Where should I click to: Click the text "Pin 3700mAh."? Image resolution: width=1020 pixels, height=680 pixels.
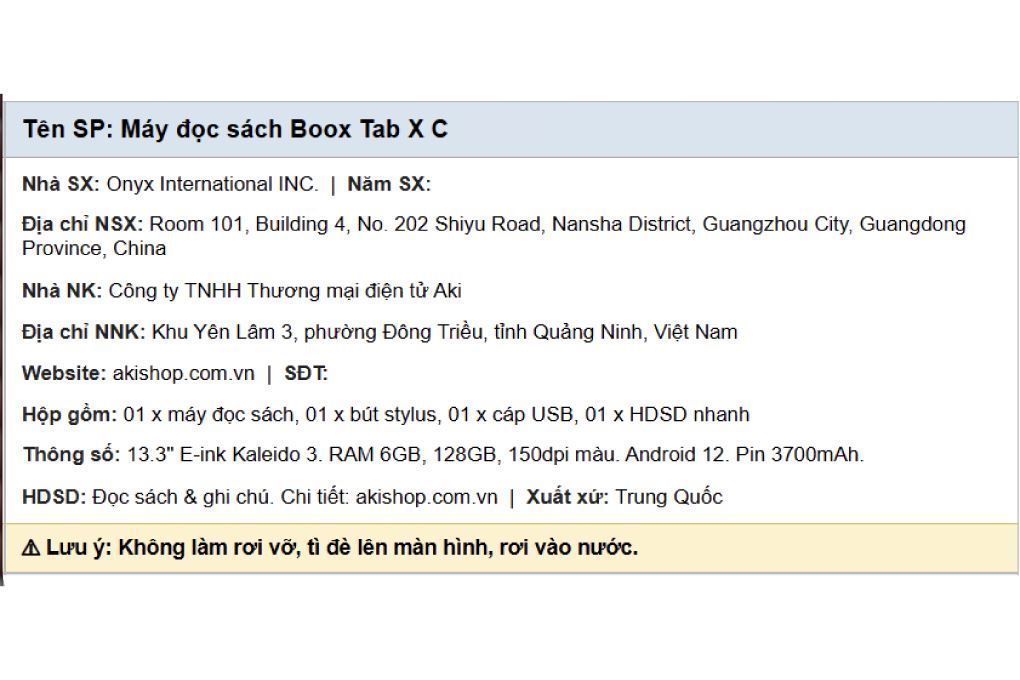point(799,454)
